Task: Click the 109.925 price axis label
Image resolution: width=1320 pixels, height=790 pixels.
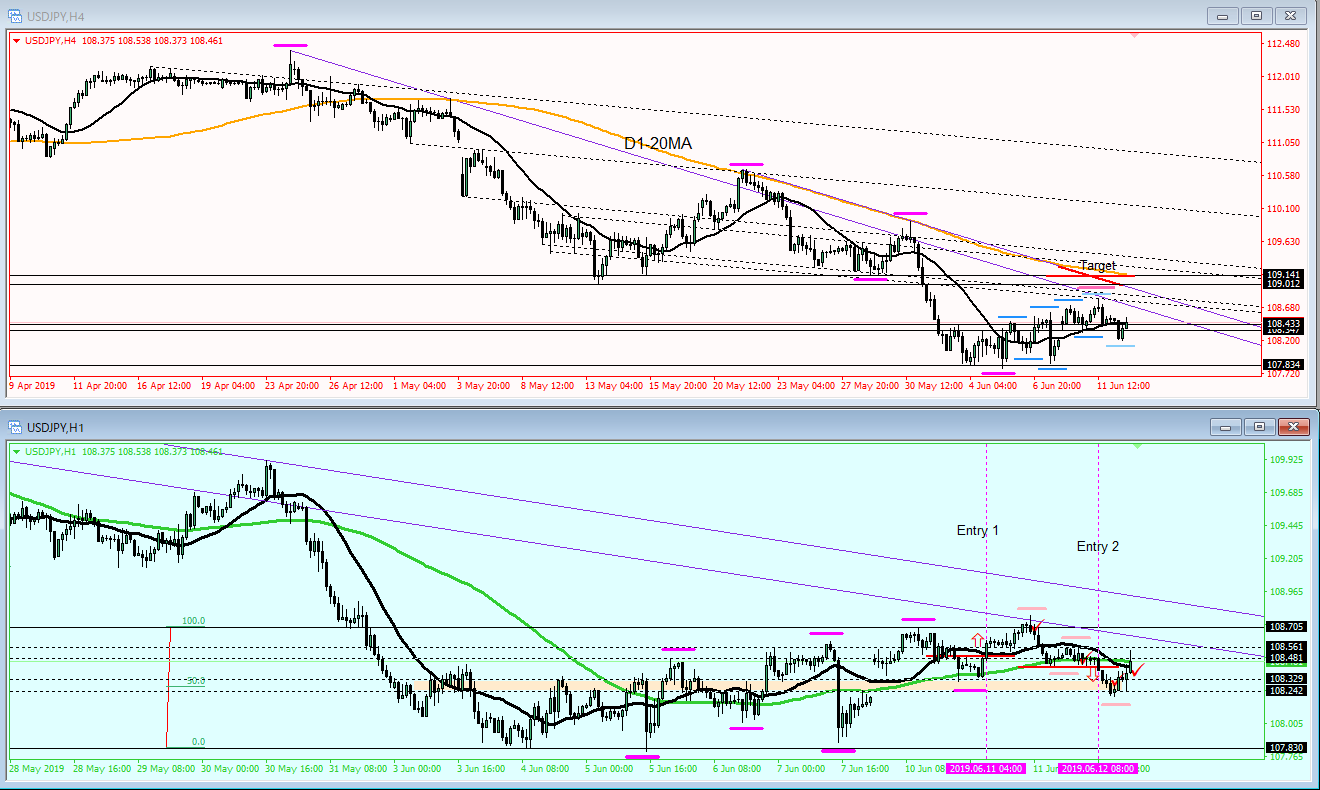Action: tap(1285, 460)
